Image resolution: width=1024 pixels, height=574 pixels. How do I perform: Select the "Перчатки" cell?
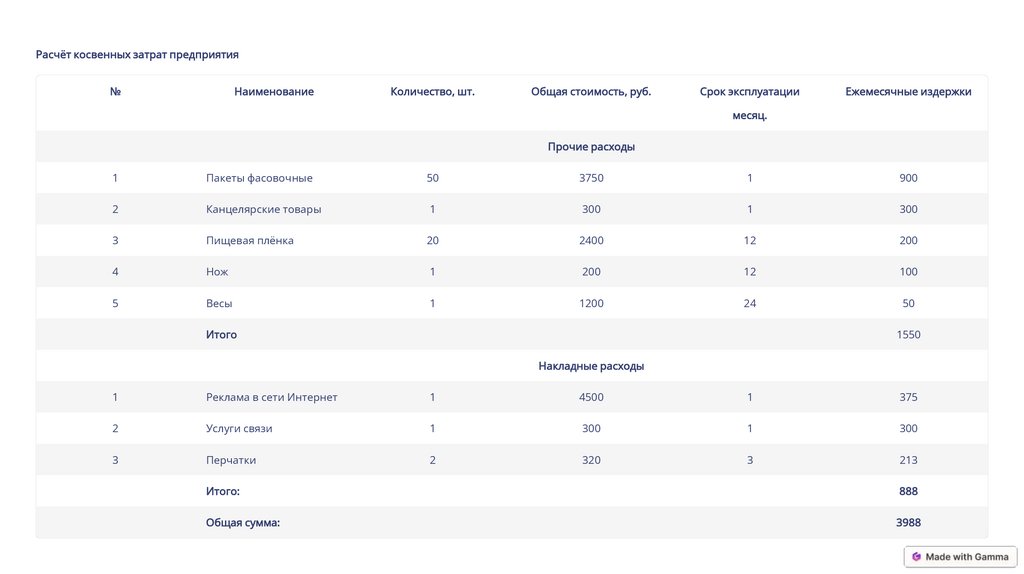point(231,460)
